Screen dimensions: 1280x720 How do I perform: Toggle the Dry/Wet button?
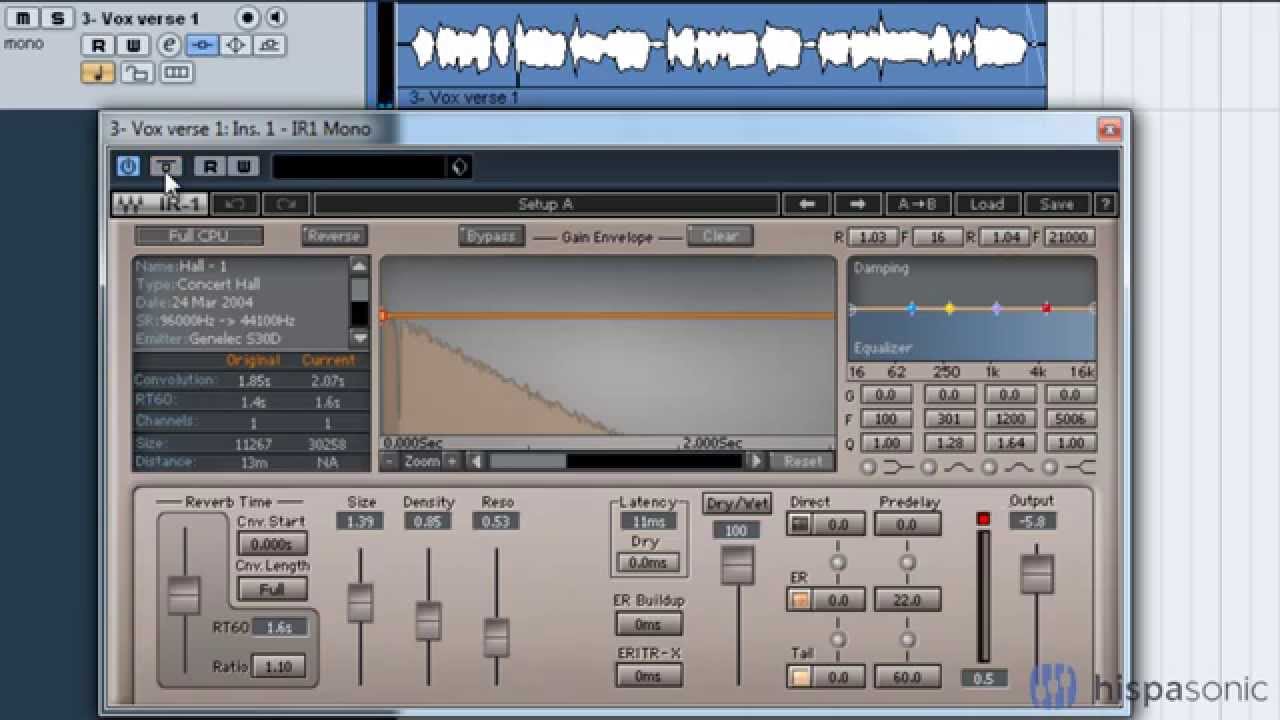[x=737, y=503]
